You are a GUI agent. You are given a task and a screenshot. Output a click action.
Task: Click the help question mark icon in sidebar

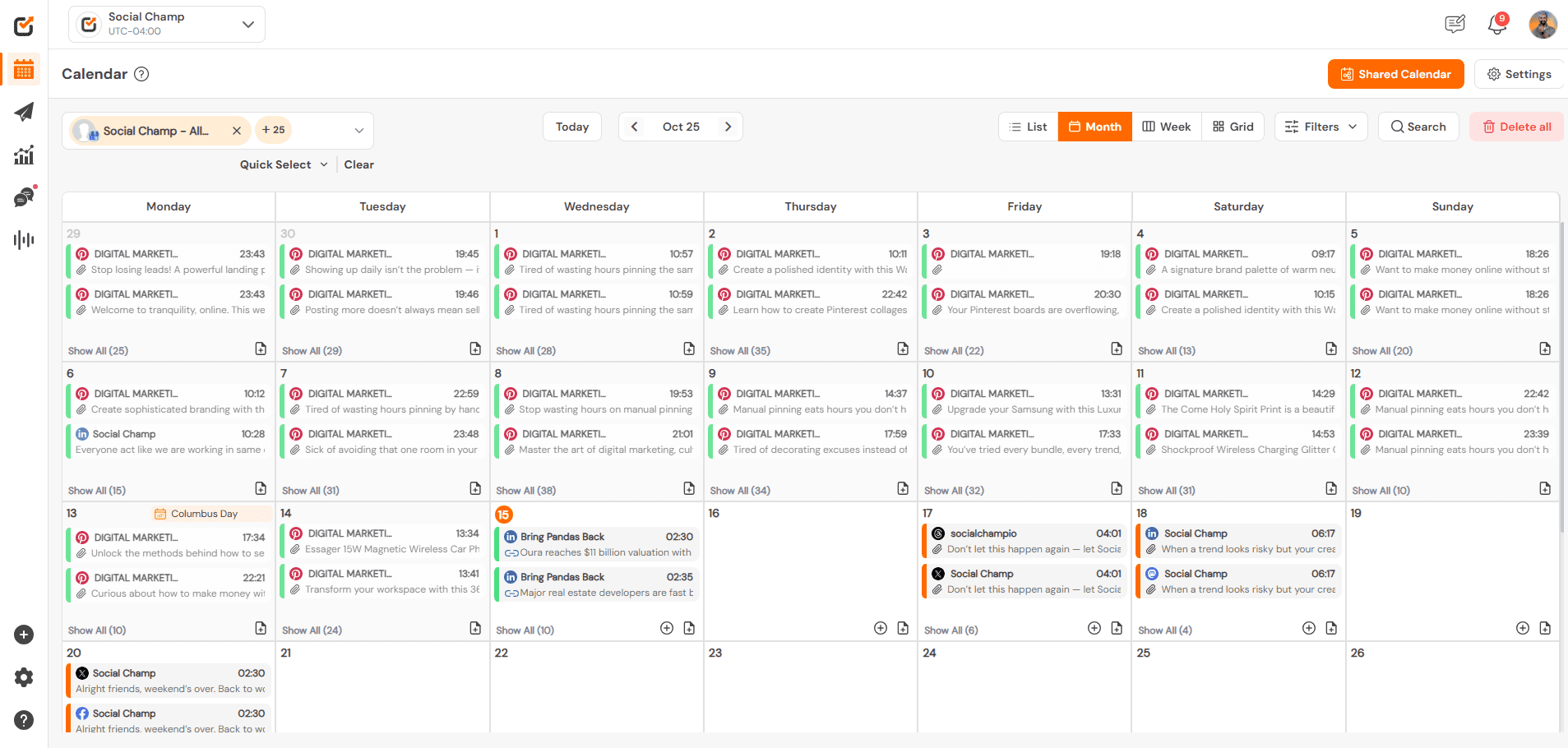click(23, 720)
